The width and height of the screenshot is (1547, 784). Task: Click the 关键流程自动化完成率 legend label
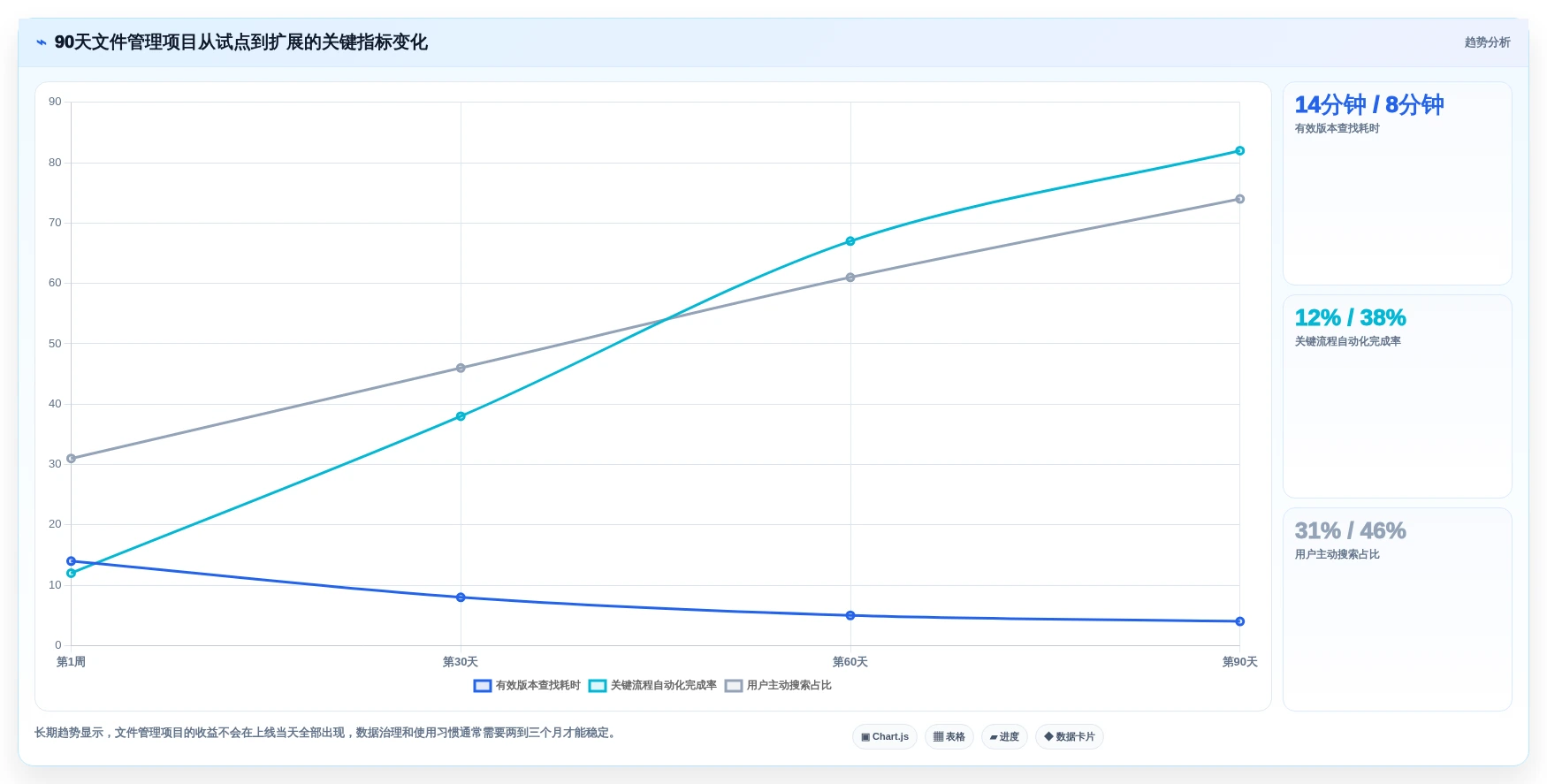point(663,686)
